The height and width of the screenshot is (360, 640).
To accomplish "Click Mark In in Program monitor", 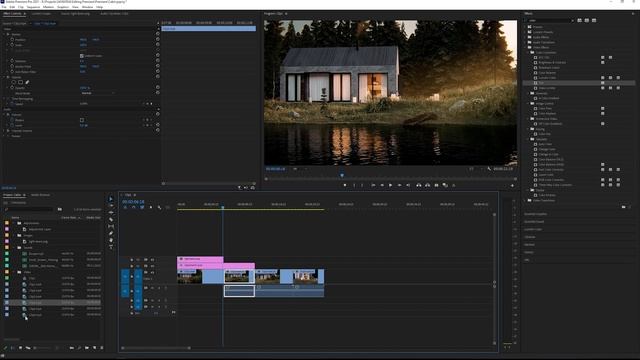I will [354, 185].
